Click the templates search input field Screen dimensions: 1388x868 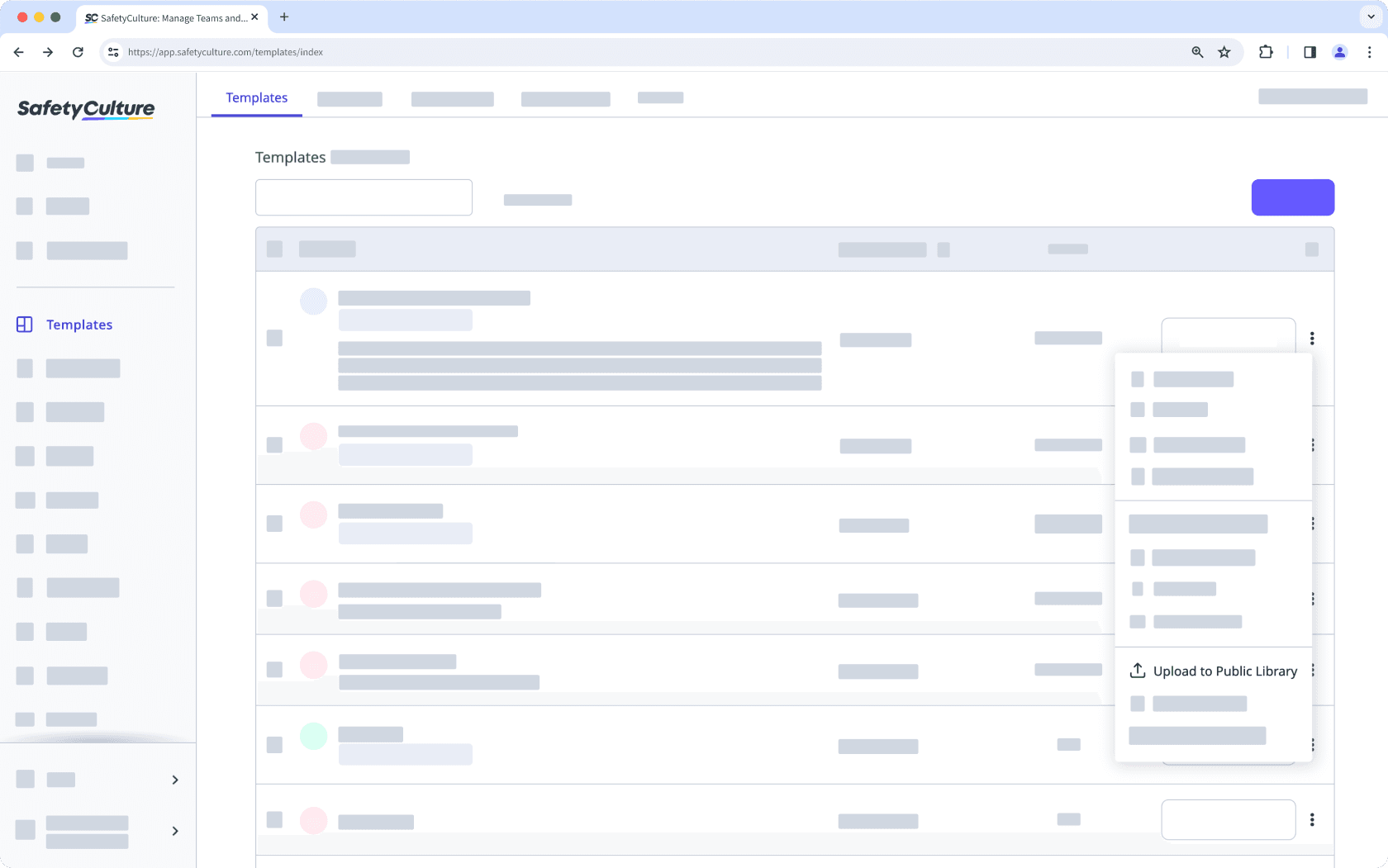tap(364, 197)
